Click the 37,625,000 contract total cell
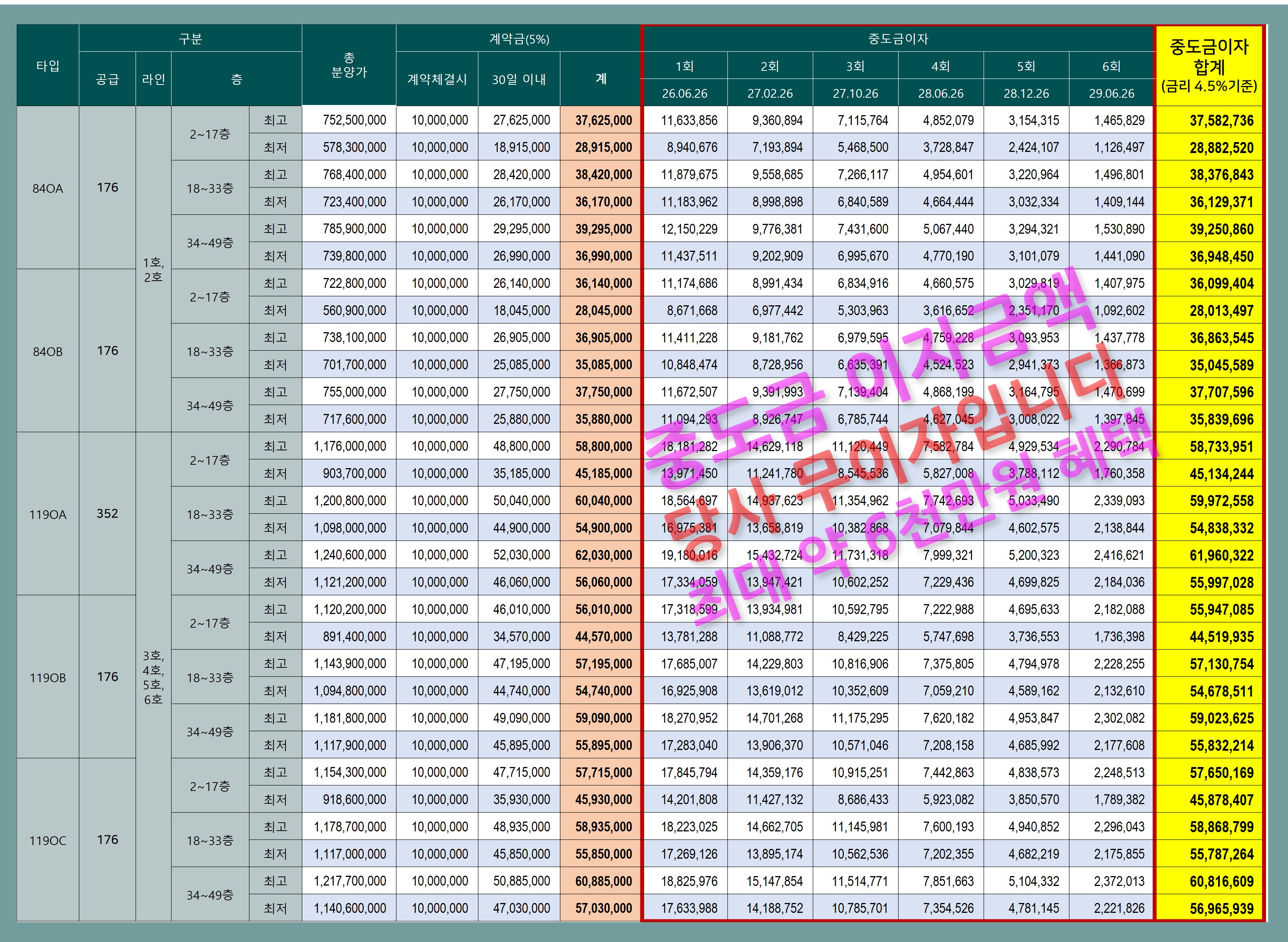The height and width of the screenshot is (942, 1288). tap(603, 120)
